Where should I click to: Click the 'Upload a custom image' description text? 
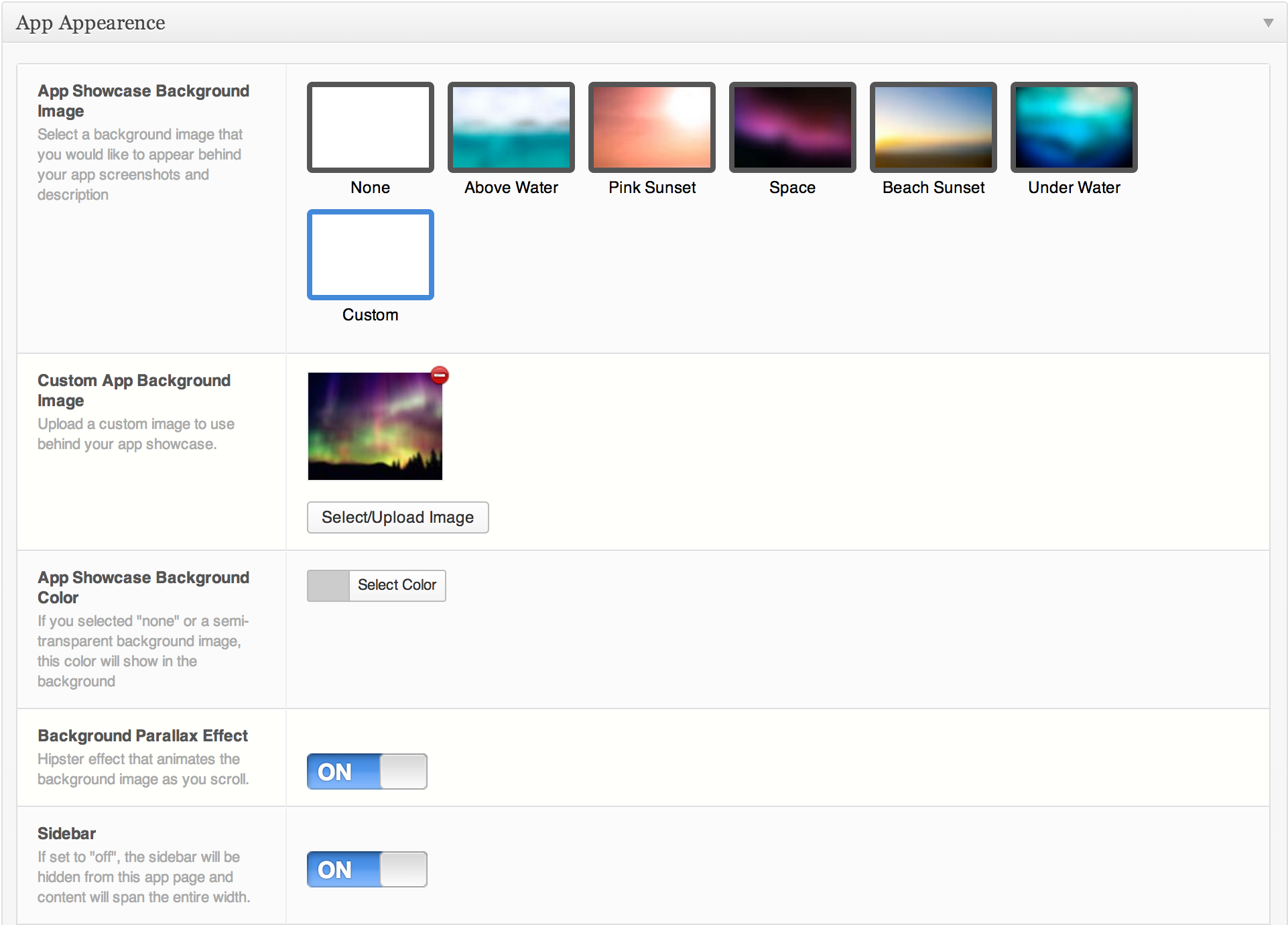coord(136,434)
